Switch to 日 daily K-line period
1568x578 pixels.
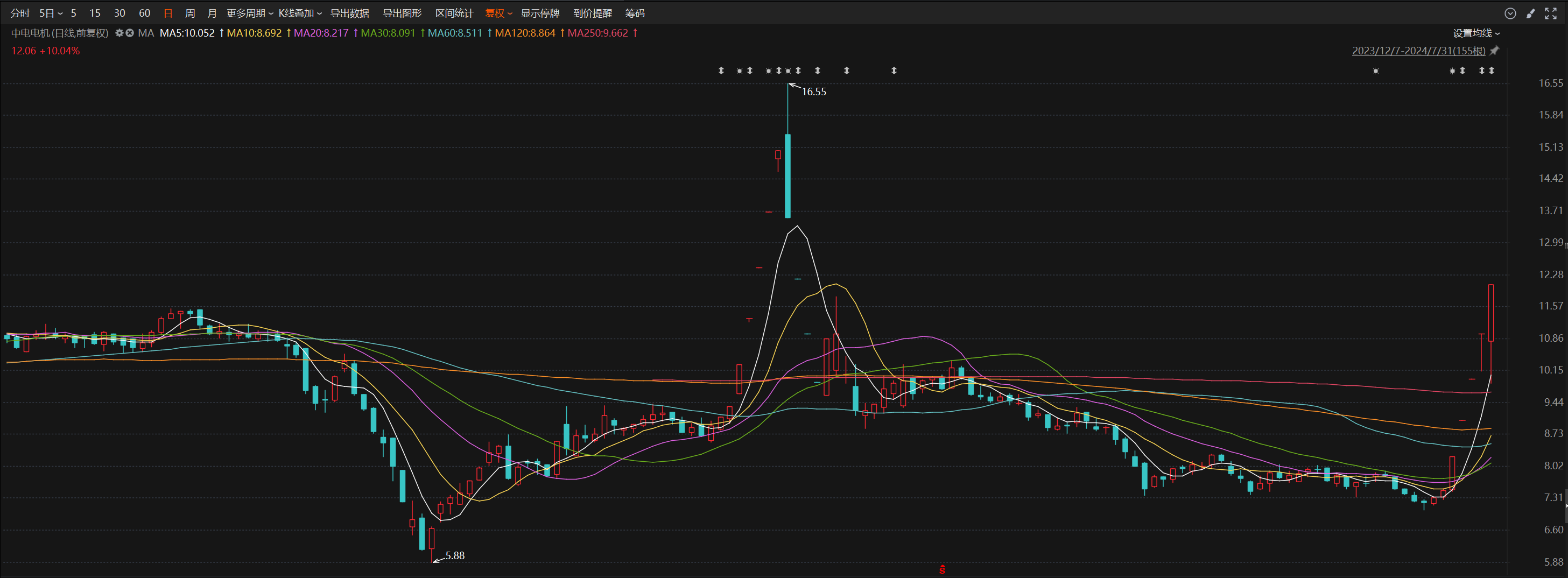pos(168,13)
